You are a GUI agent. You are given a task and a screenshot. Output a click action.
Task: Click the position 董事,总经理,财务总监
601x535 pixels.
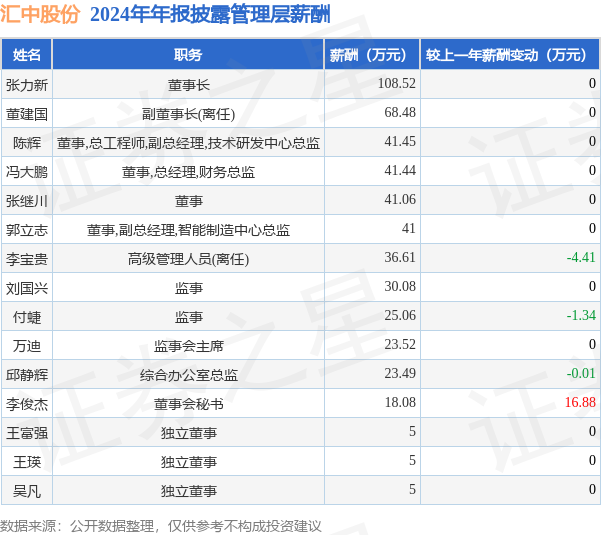pos(188,172)
